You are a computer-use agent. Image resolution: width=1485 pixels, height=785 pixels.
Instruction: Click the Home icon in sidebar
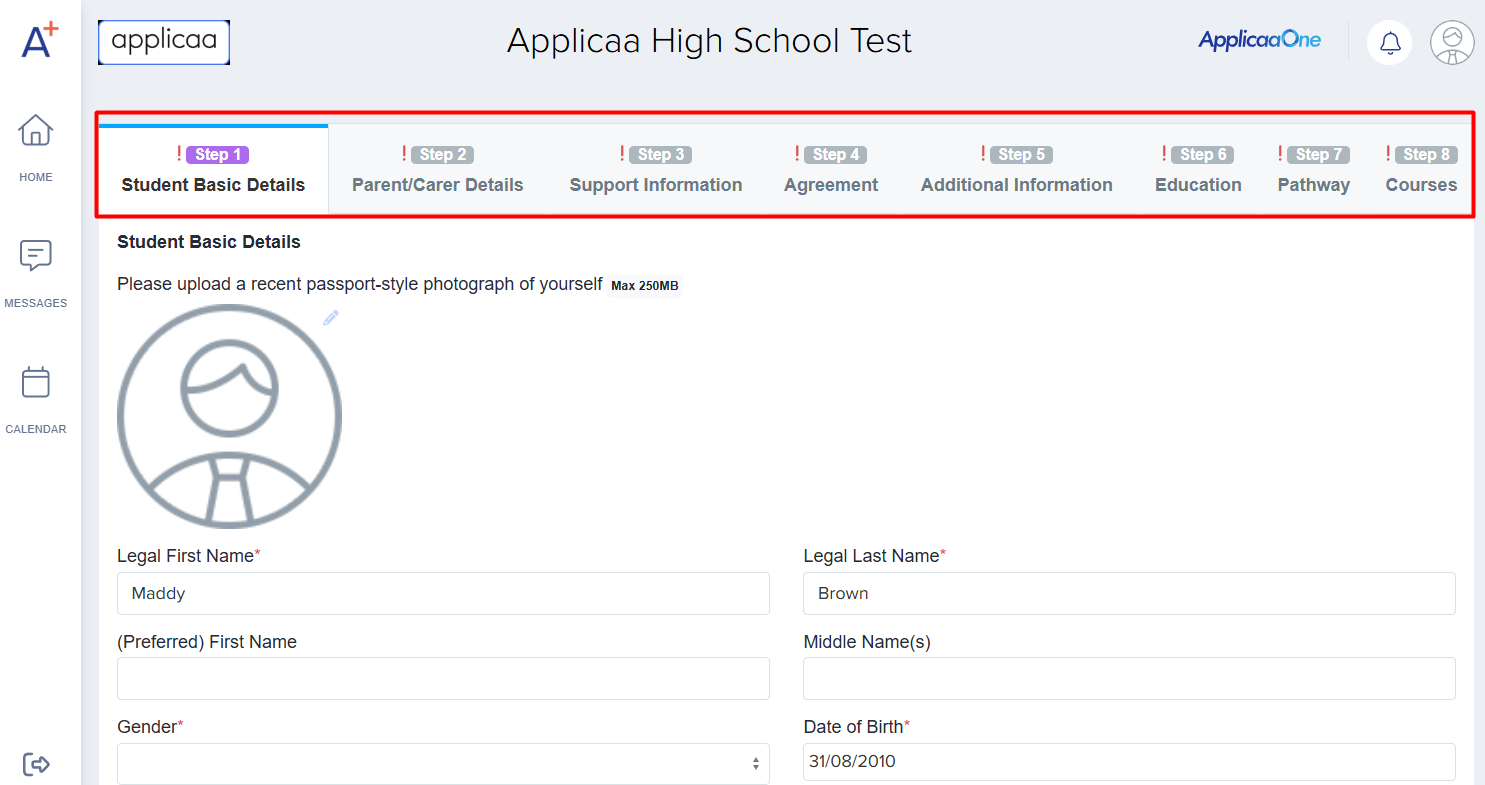point(36,131)
